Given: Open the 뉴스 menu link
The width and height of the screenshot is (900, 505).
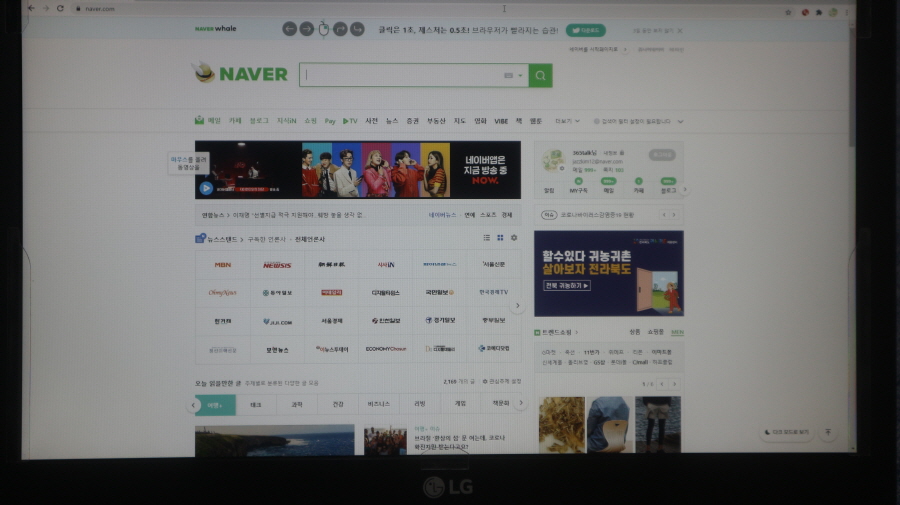Looking at the screenshot, I should coord(392,121).
